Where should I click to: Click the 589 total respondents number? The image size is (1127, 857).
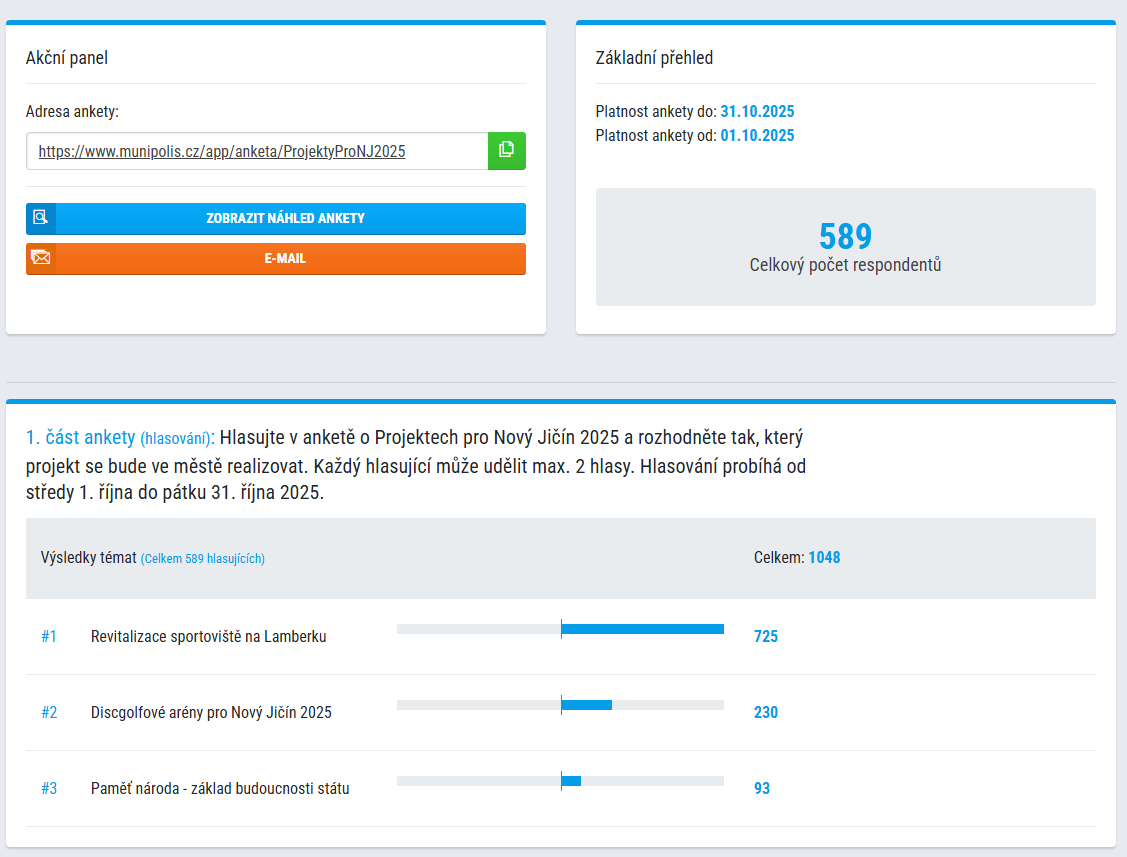coord(845,237)
